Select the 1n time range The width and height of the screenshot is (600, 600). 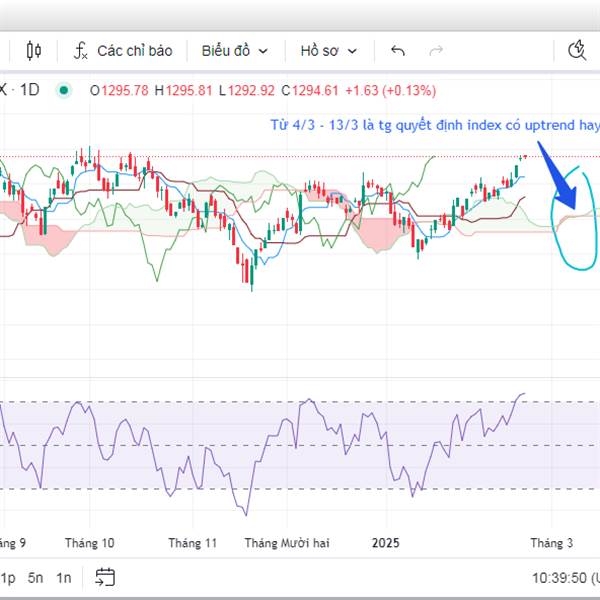(64, 577)
